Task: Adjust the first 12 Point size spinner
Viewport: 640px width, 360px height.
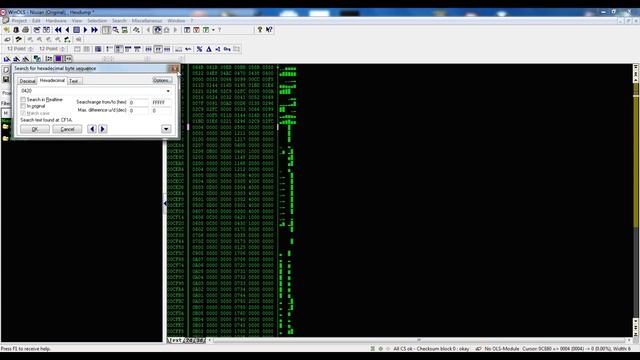Action: (x=31, y=49)
